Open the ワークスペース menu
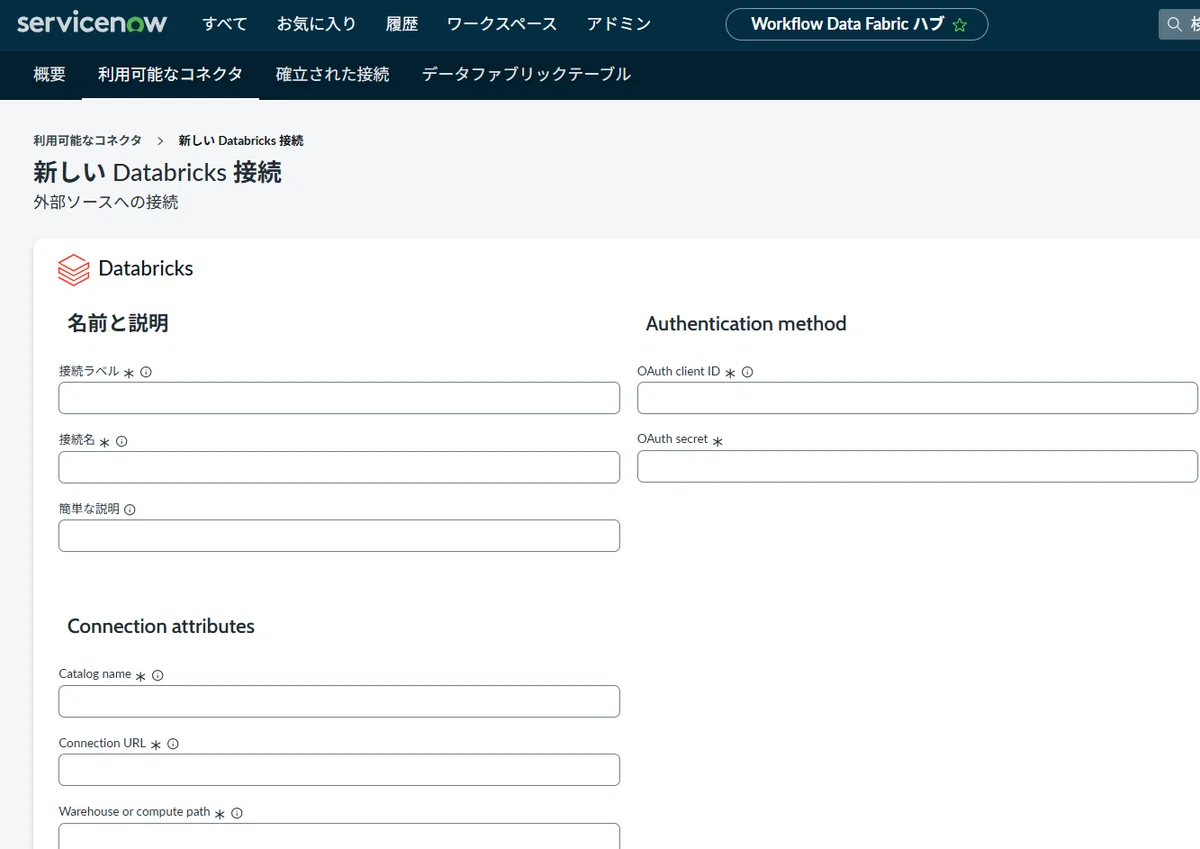The image size is (1200, 849). [502, 24]
